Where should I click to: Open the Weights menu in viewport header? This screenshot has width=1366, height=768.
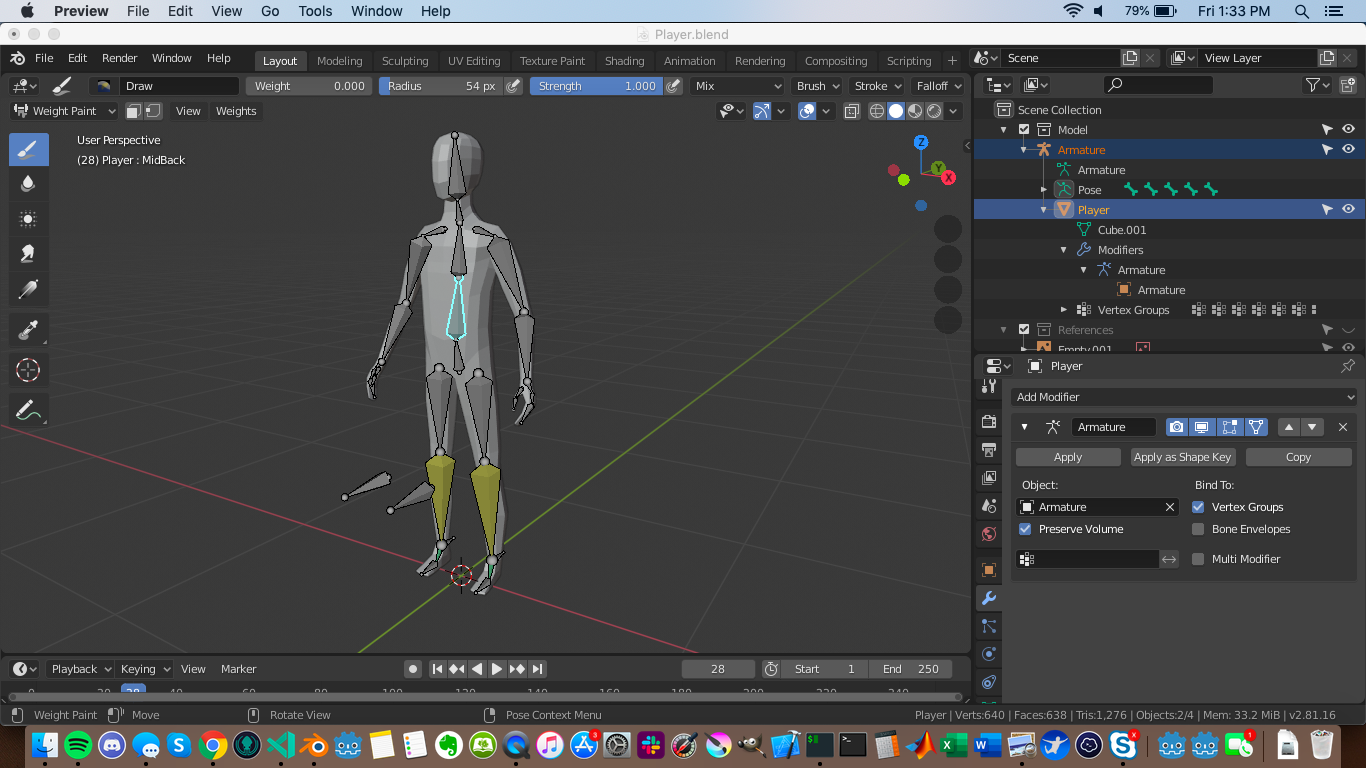pos(236,111)
